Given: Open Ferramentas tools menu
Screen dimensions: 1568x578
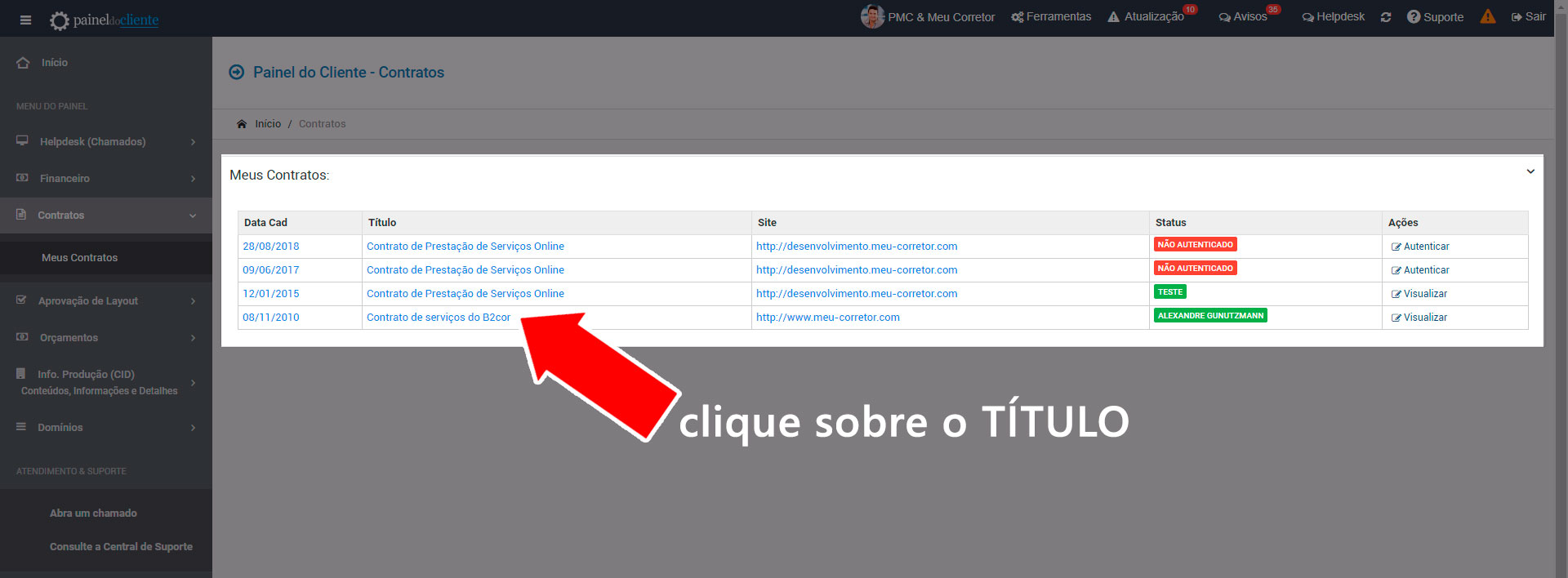Looking at the screenshot, I should click(1051, 17).
